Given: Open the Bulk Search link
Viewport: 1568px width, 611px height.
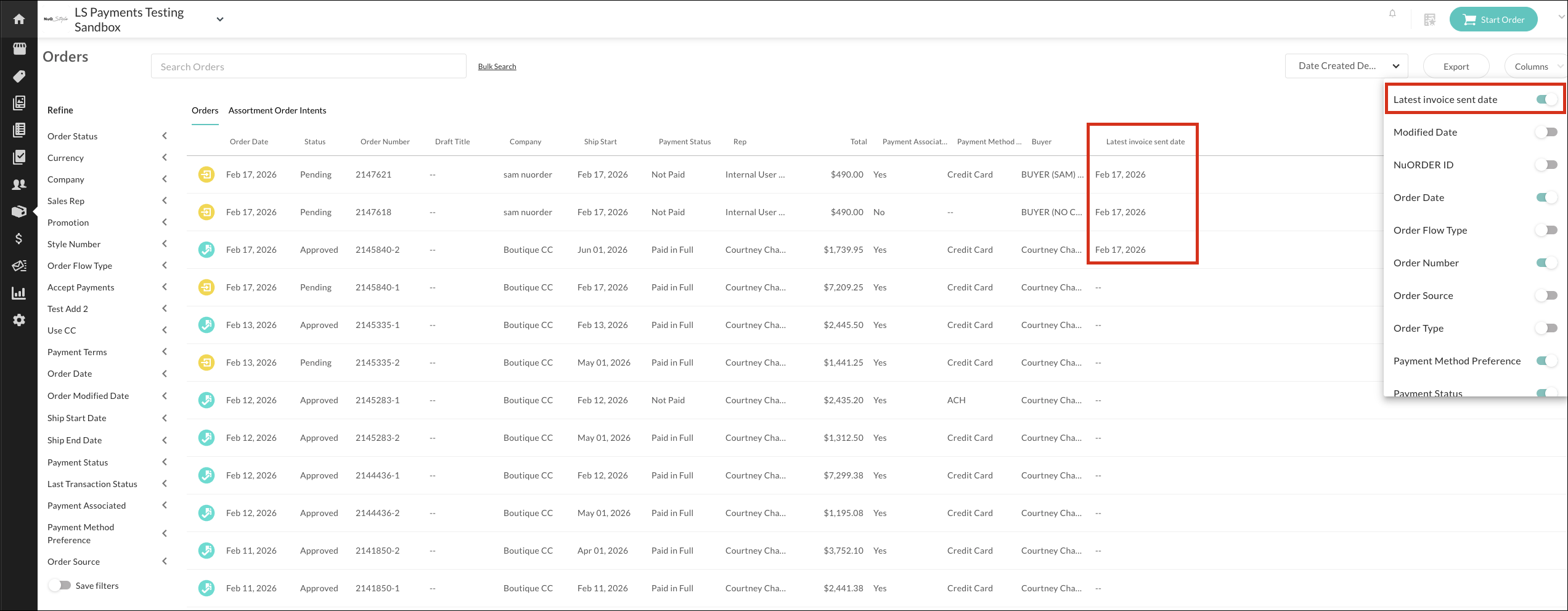Looking at the screenshot, I should pyautogui.click(x=497, y=67).
